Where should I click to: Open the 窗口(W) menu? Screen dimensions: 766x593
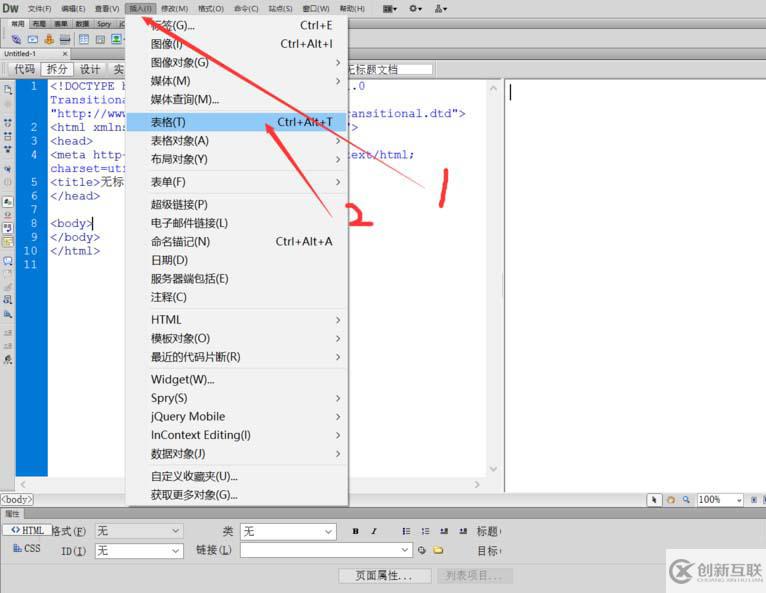pyautogui.click(x=316, y=9)
